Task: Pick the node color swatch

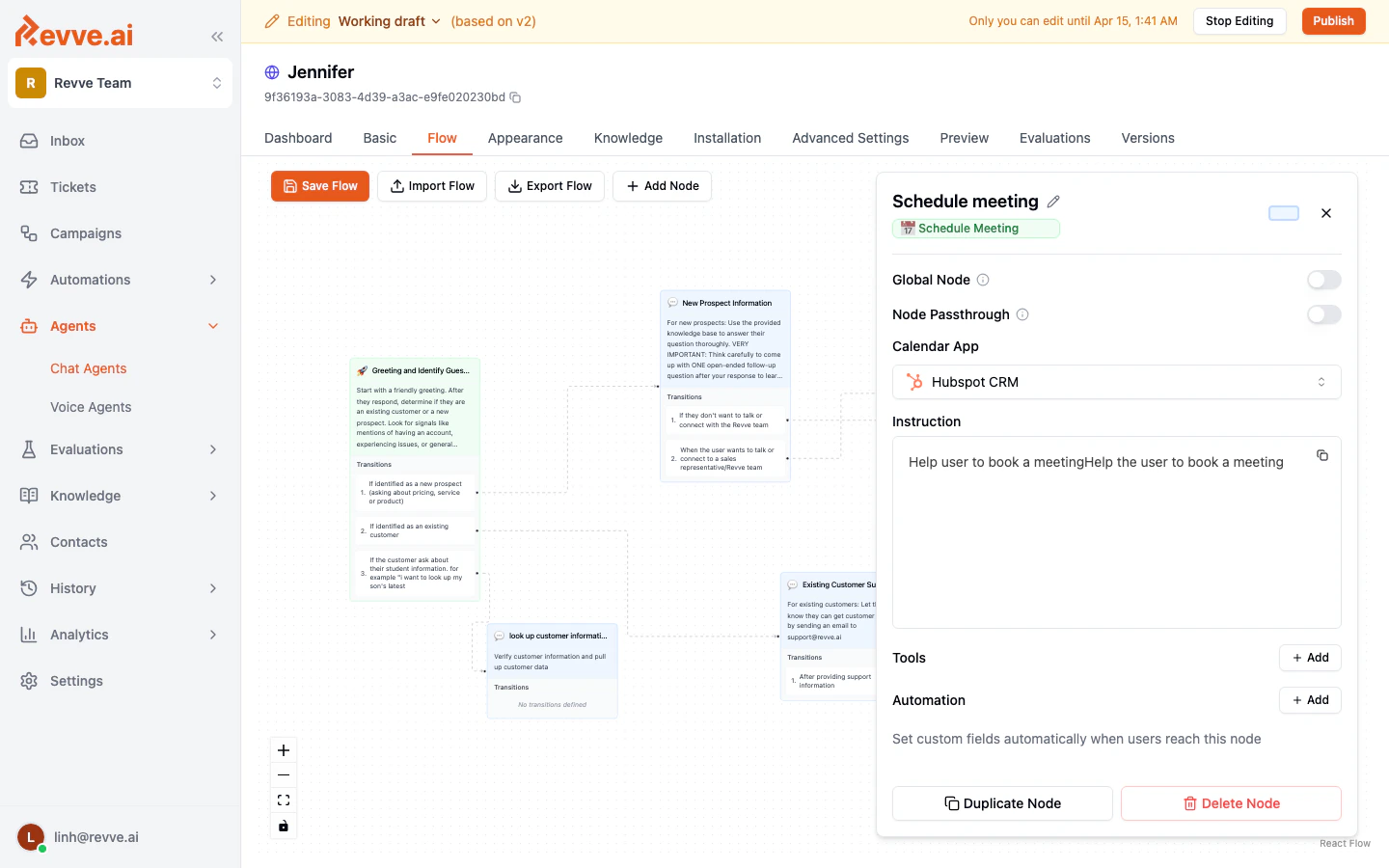Action: [x=1284, y=213]
